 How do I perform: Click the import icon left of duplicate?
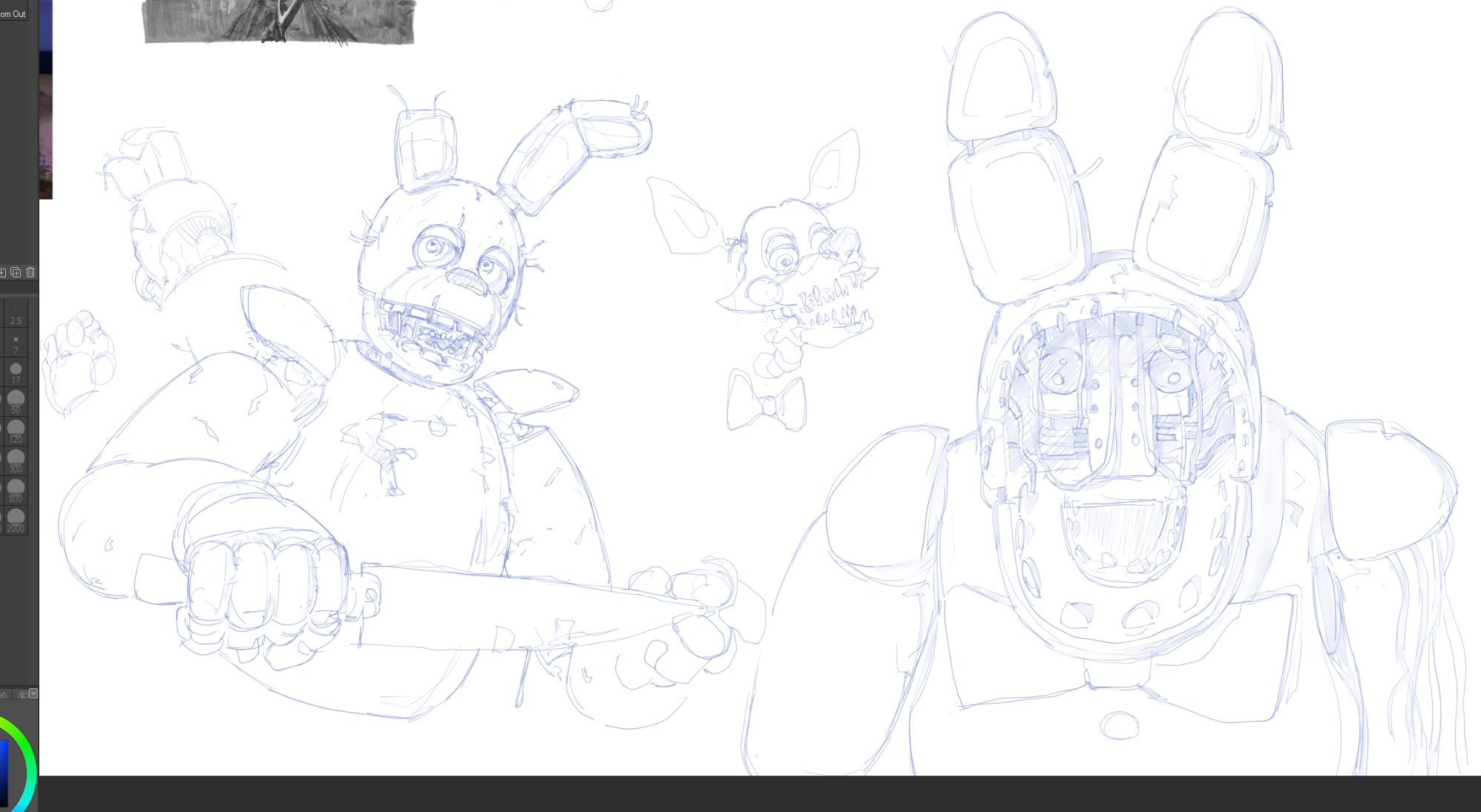click(3, 272)
